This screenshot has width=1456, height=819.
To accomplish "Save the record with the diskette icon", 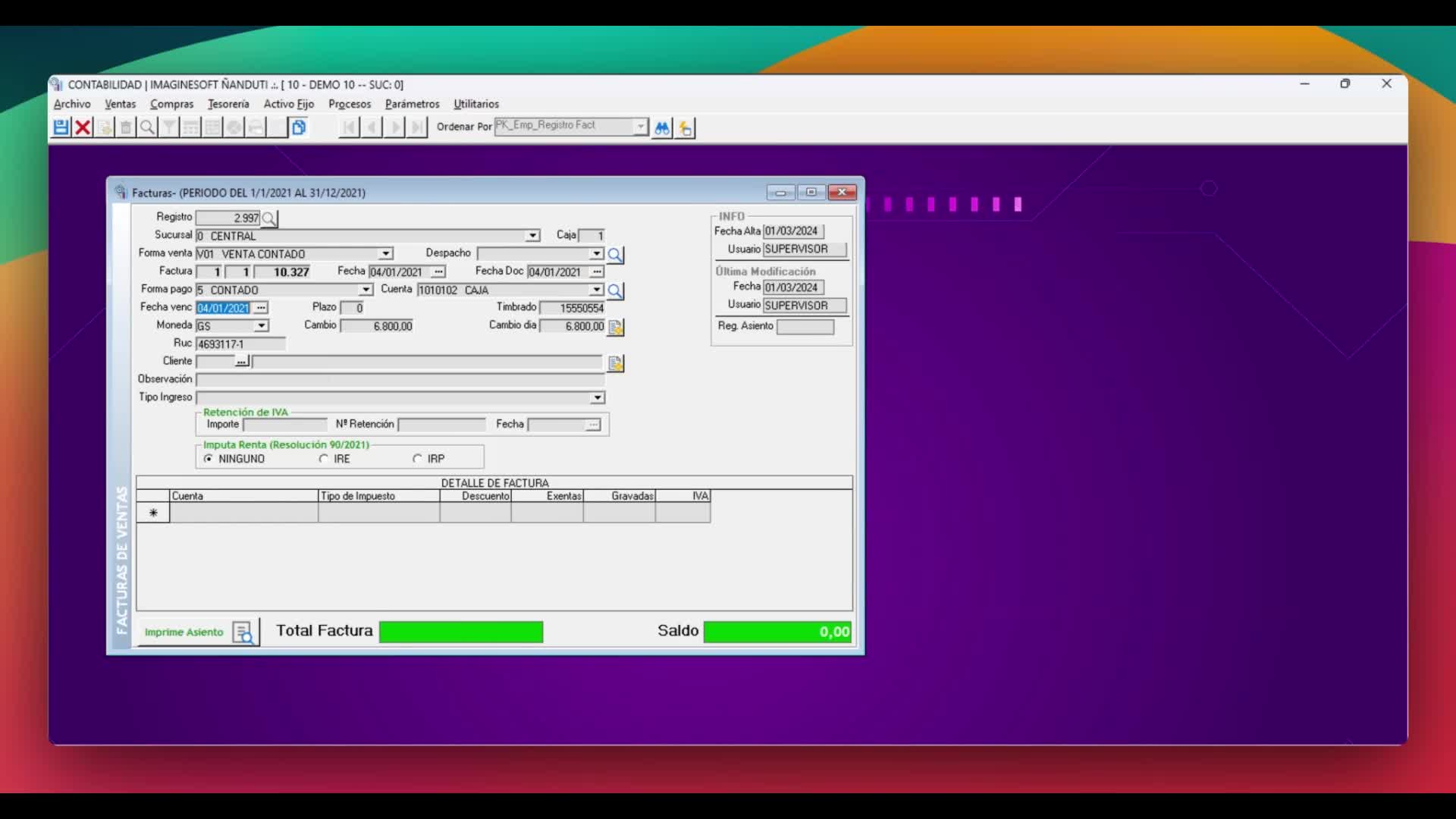I will point(60,127).
